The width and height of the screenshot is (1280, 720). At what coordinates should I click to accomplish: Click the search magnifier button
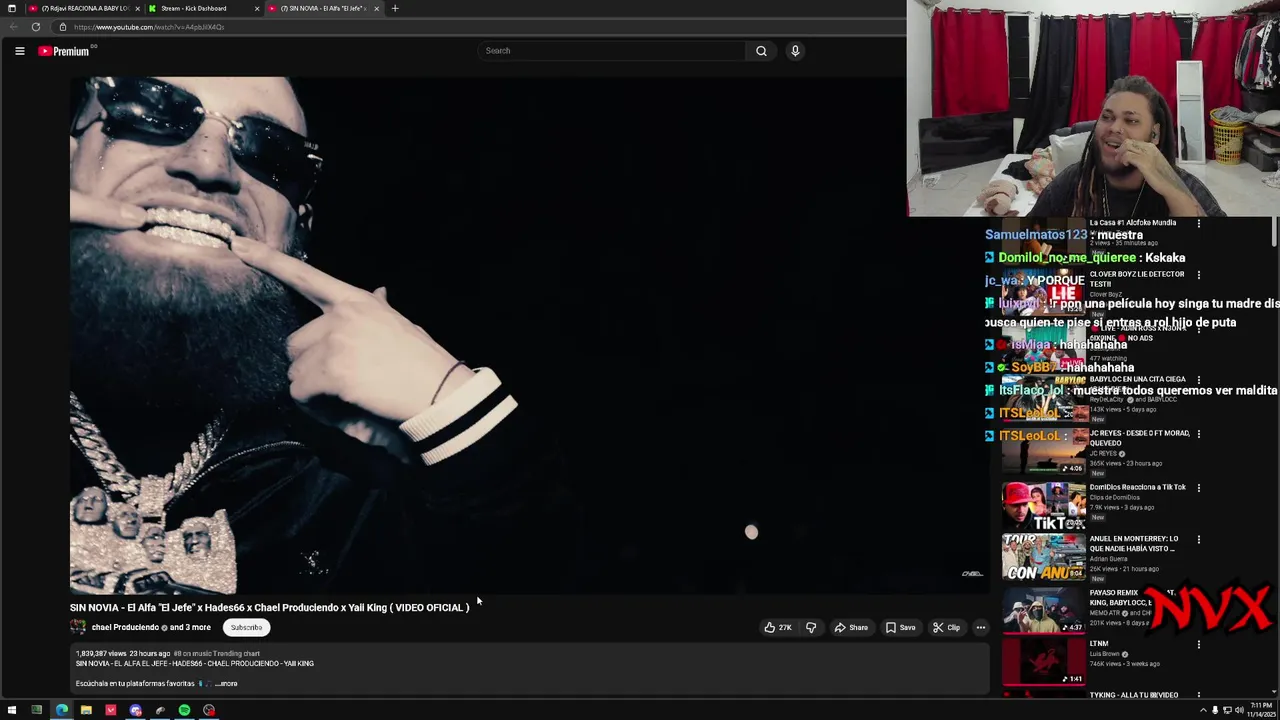761,51
